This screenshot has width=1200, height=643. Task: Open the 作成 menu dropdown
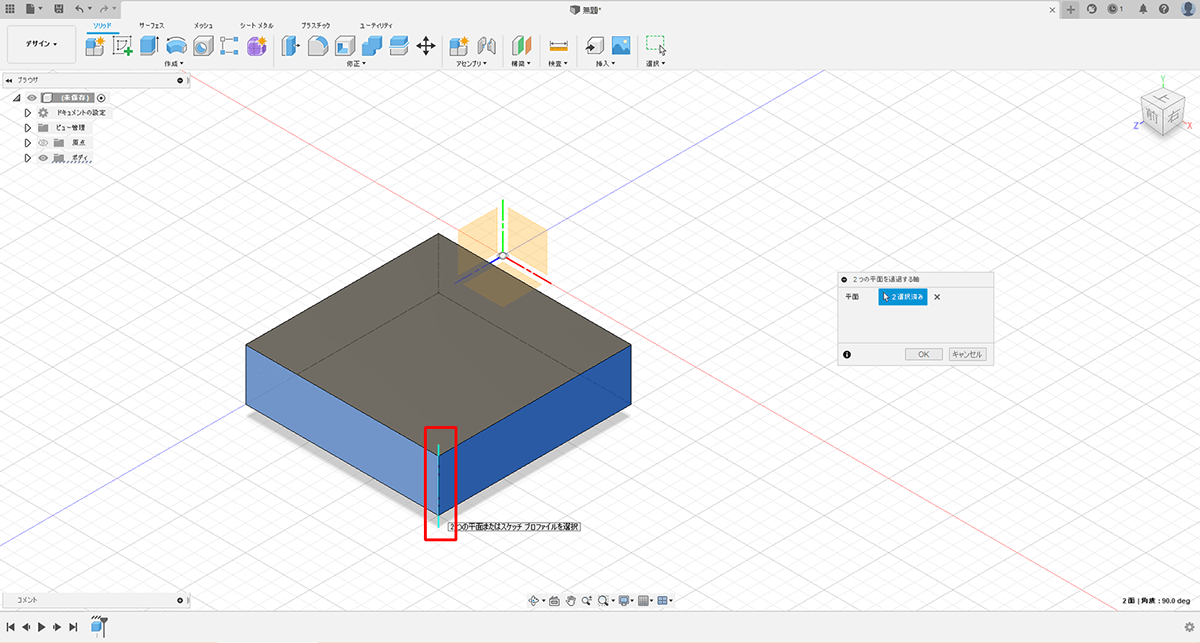[176, 63]
